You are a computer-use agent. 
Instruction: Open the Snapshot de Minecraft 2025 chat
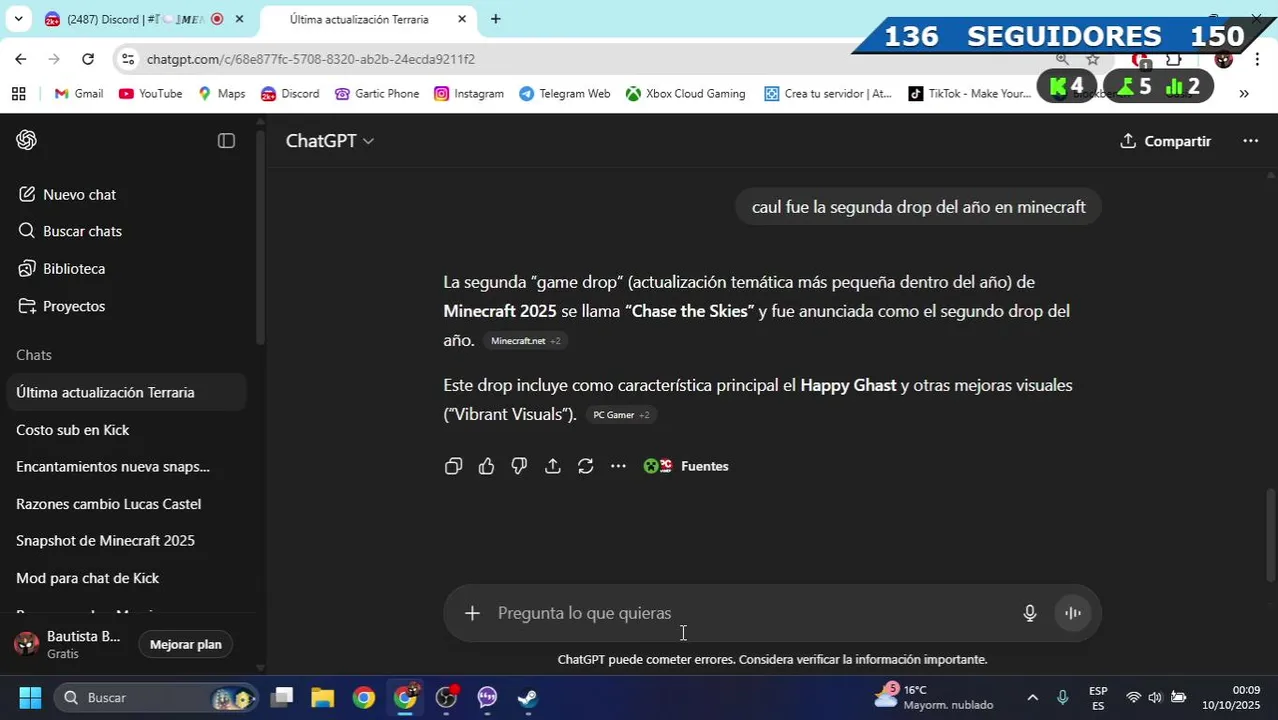[x=126, y=541]
